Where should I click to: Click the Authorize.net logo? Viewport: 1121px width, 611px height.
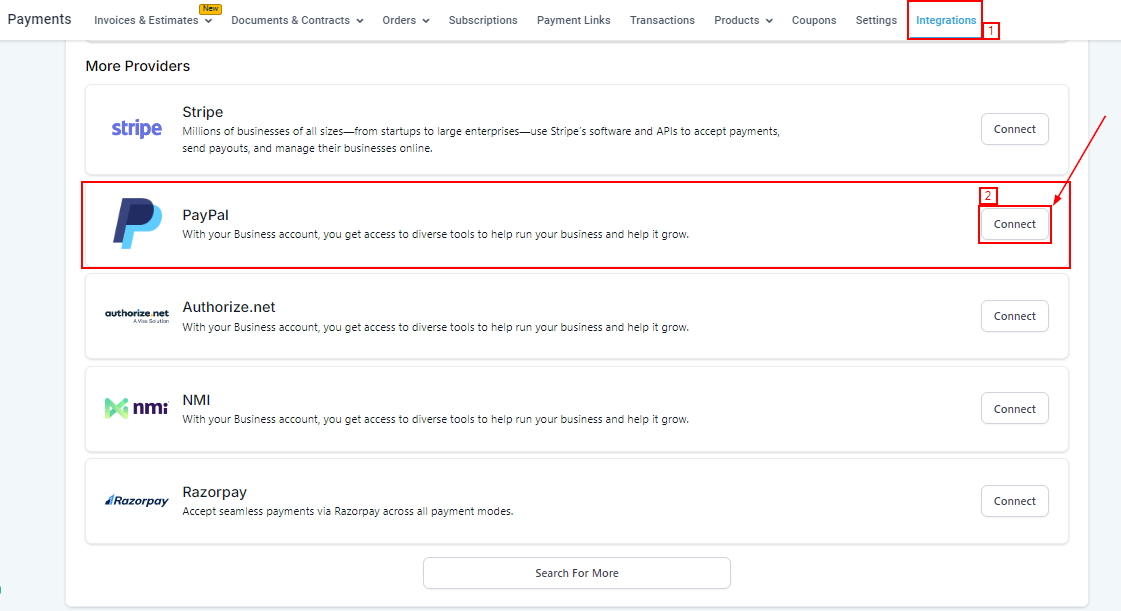(x=136, y=316)
